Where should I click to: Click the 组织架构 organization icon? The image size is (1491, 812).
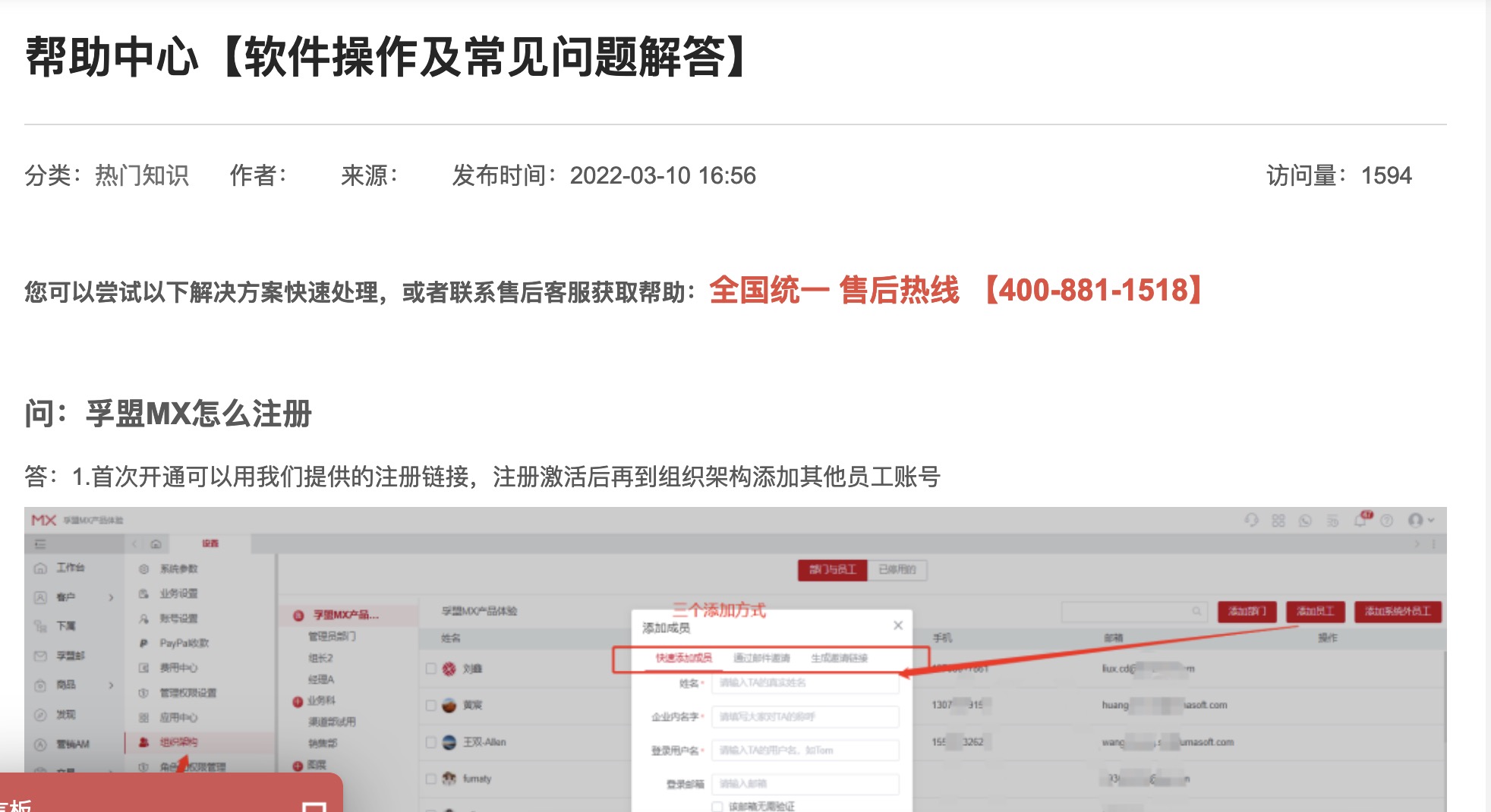pyautogui.click(x=144, y=743)
